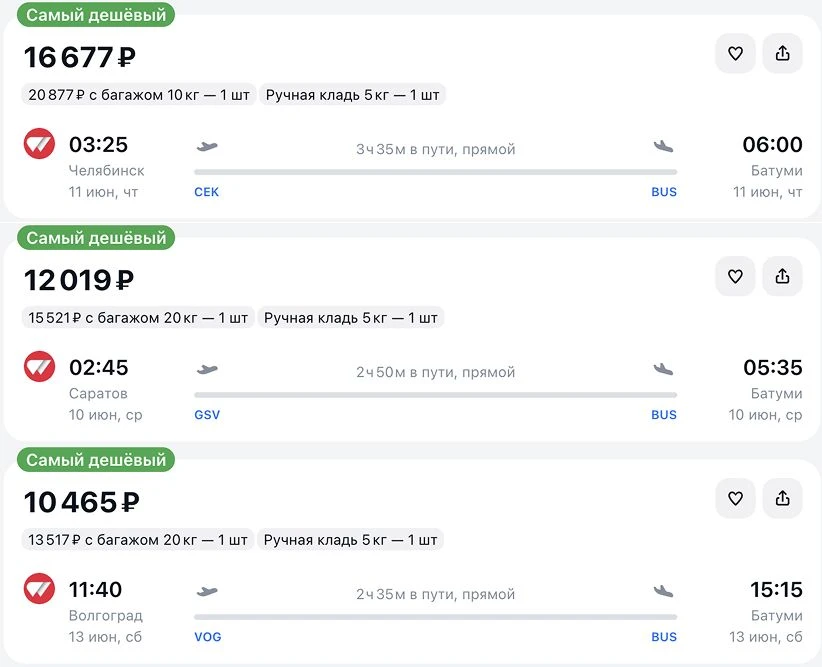Choose 13 517 ₽ fare with baggage
The width and height of the screenshot is (822, 667).
(137, 540)
